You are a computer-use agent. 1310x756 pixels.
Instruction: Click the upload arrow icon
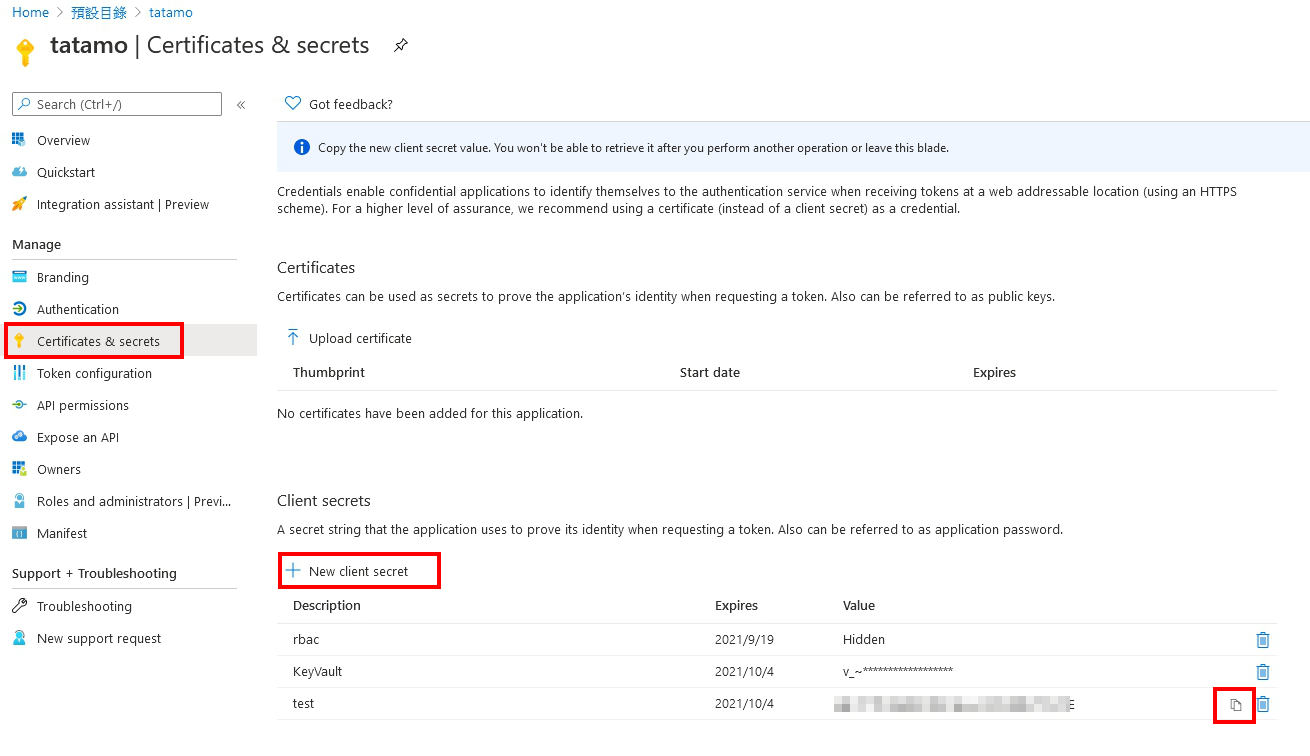pos(293,338)
